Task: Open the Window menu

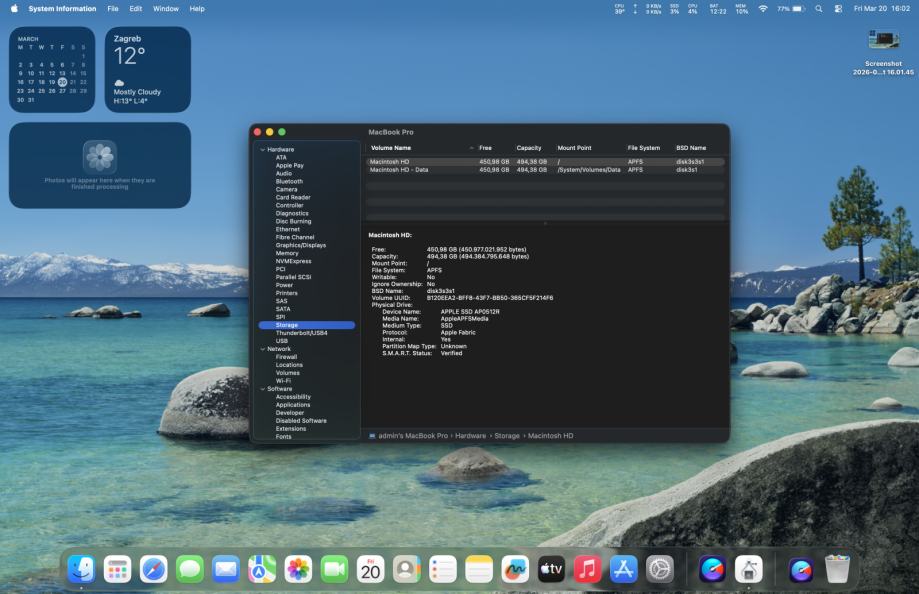Action: (166, 8)
